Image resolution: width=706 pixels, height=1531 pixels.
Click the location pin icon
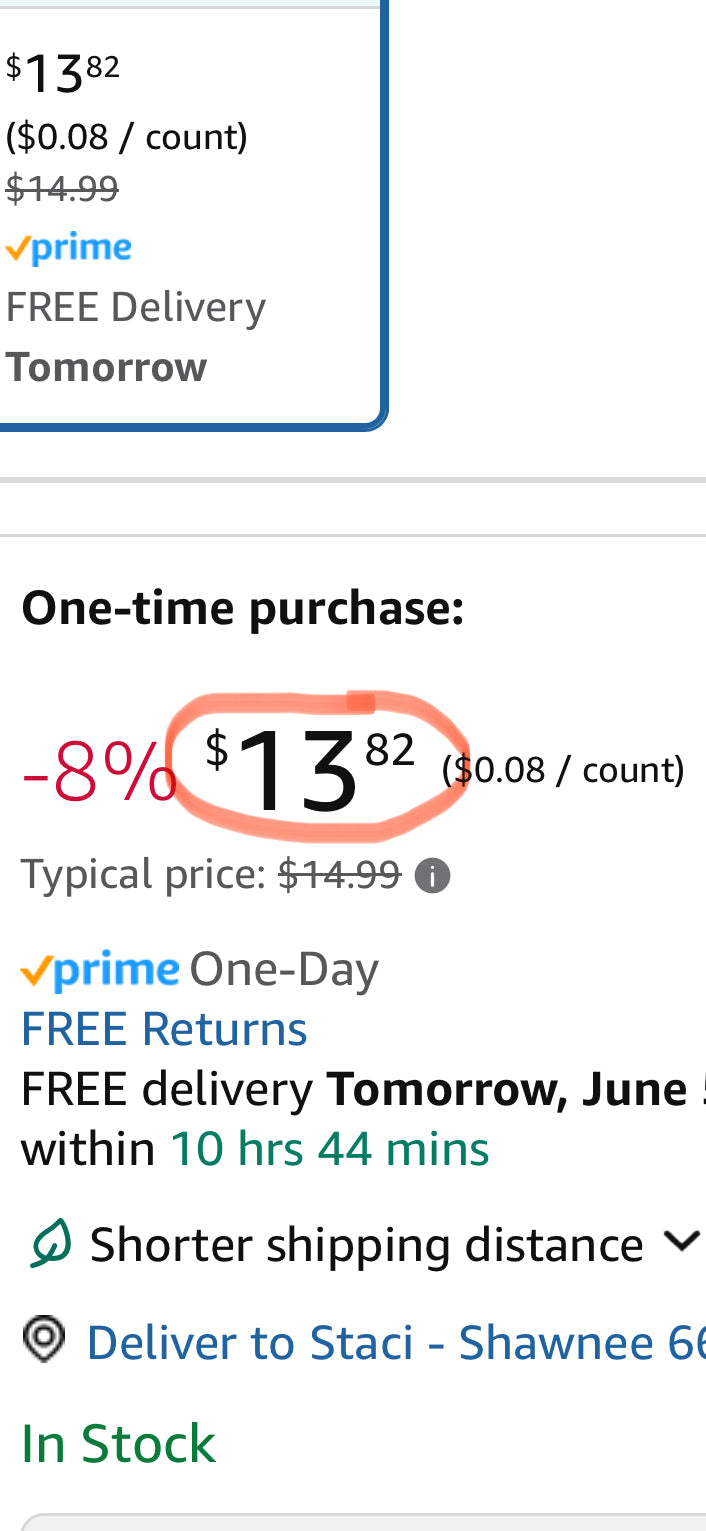tap(44, 1339)
